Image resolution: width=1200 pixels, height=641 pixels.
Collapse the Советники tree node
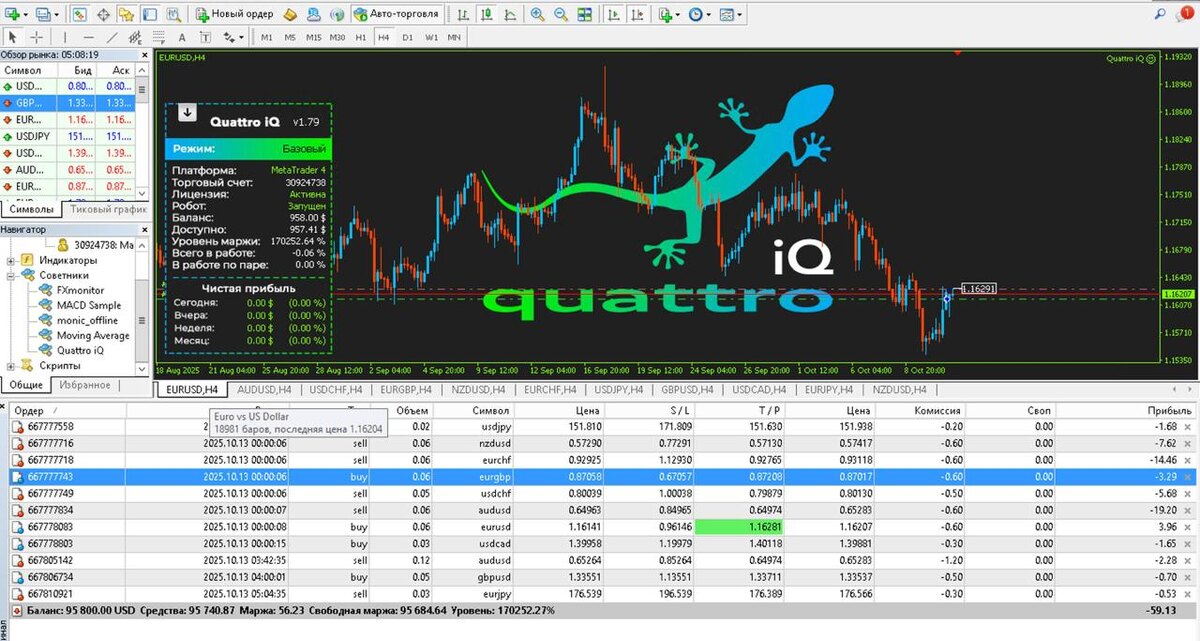coord(11,275)
